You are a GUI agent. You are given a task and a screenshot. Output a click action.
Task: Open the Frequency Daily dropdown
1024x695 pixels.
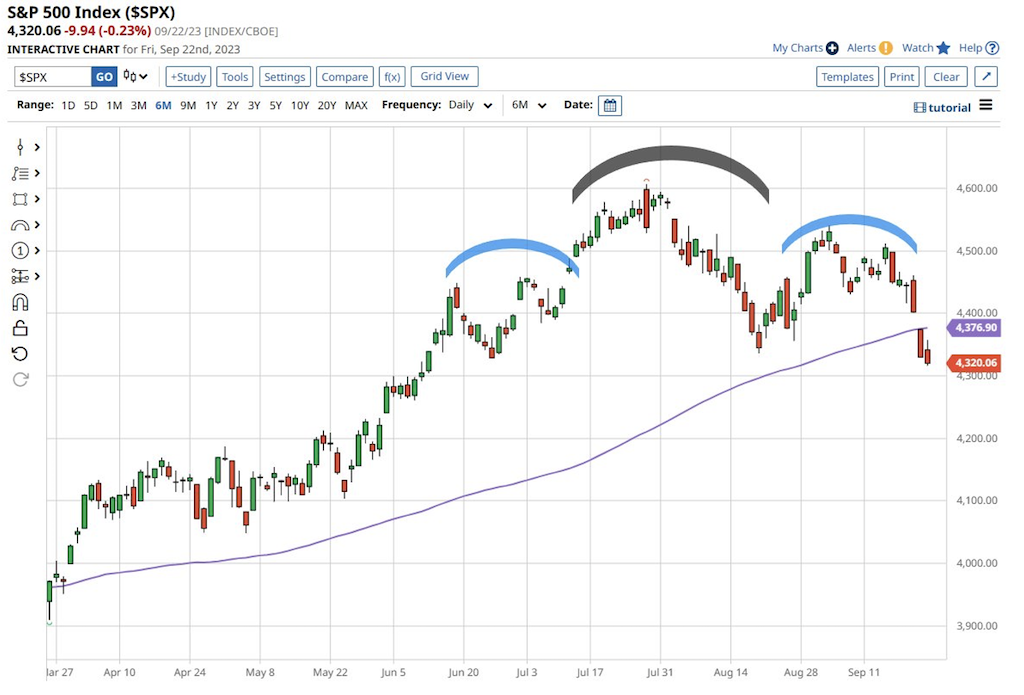click(469, 105)
